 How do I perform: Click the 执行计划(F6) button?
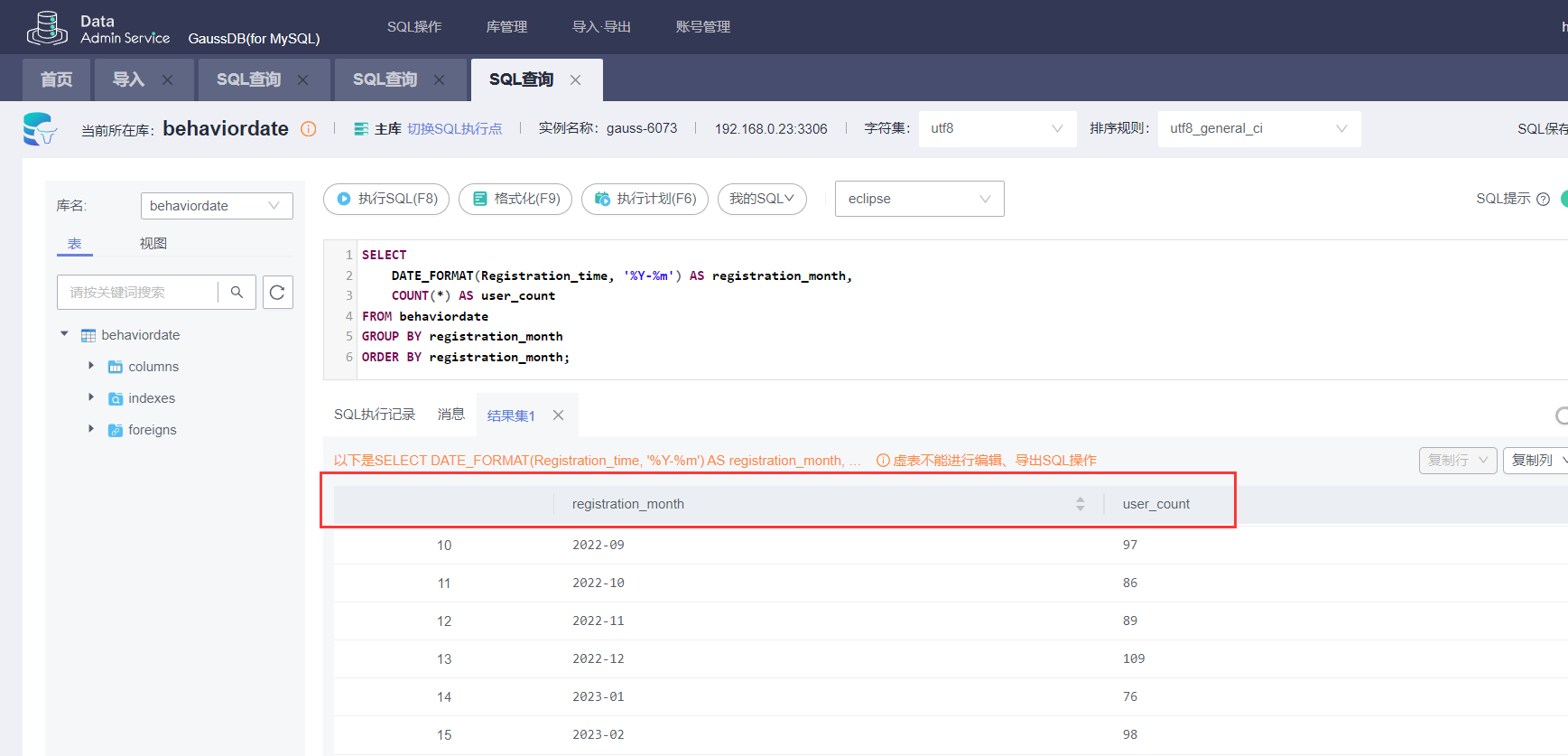click(x=645, y=199)
